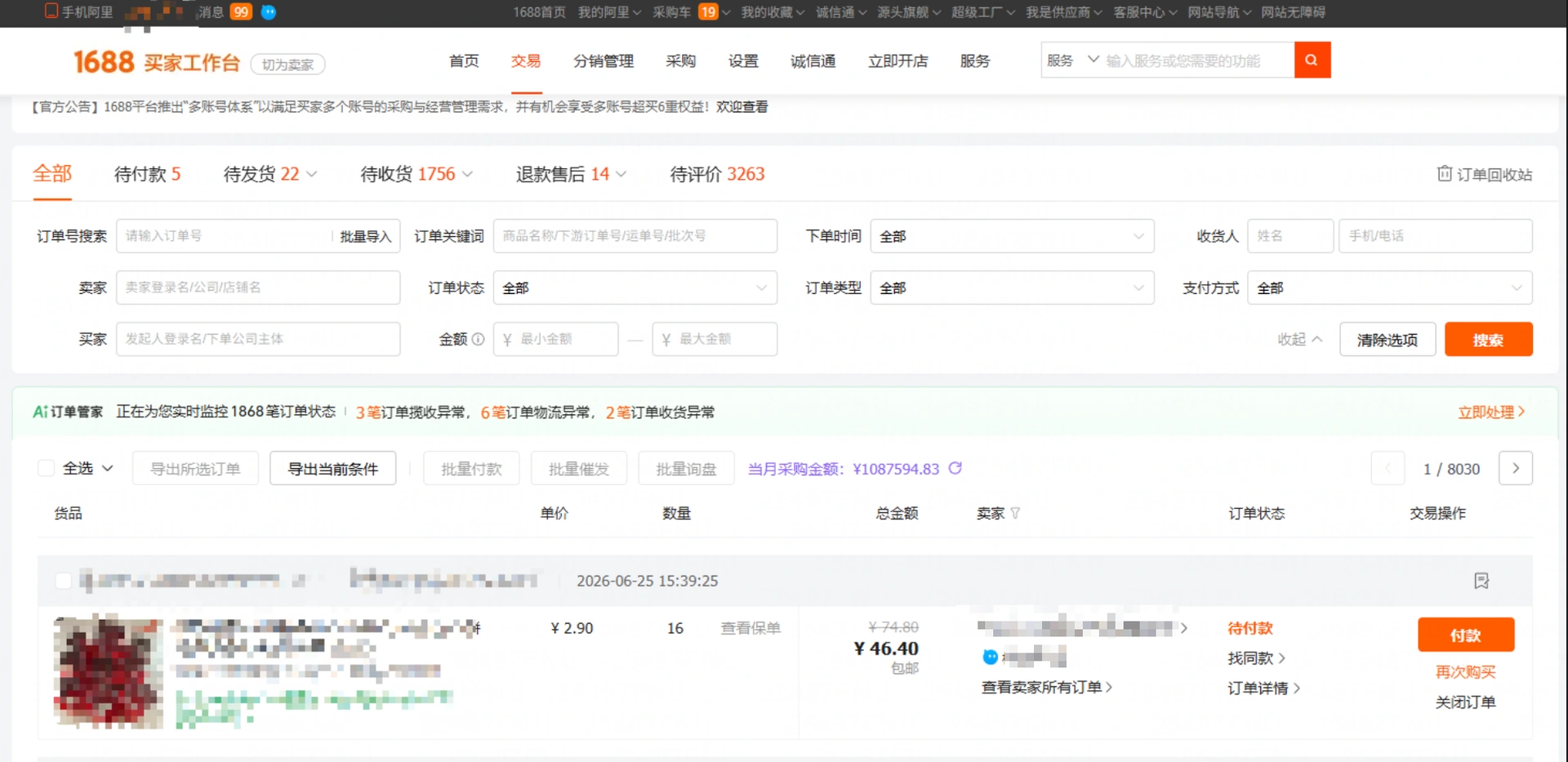Focus the service search input box
This screenshot has height=762, width=1568.
[x=1197, y=60]
